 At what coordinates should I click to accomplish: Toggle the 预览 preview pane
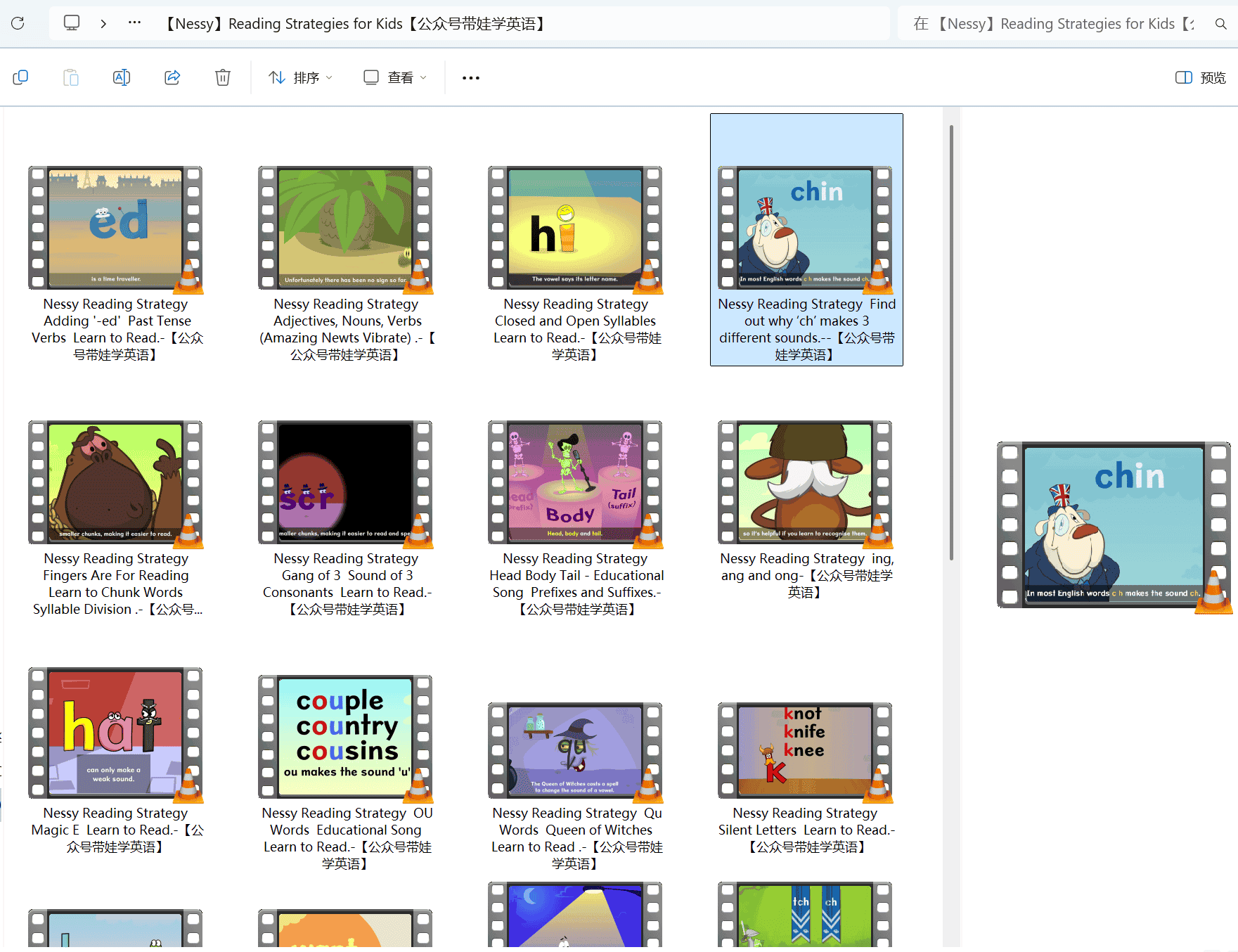tap(1200, 77)
